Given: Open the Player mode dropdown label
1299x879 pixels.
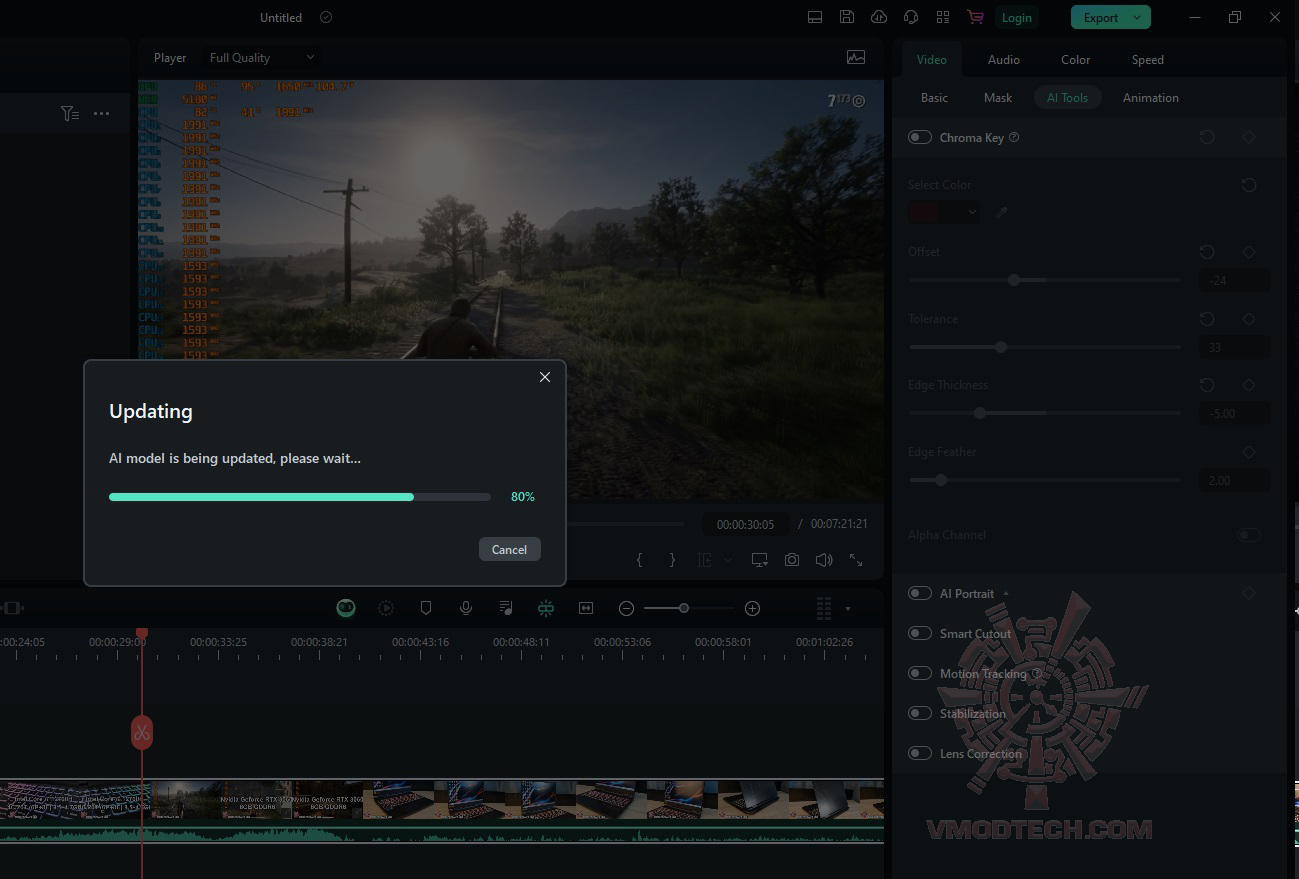Looking at the screenshot, I should click(170, 58).
